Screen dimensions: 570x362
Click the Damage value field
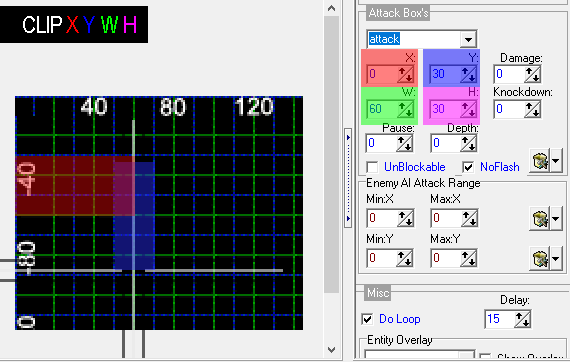pos(509,75)
